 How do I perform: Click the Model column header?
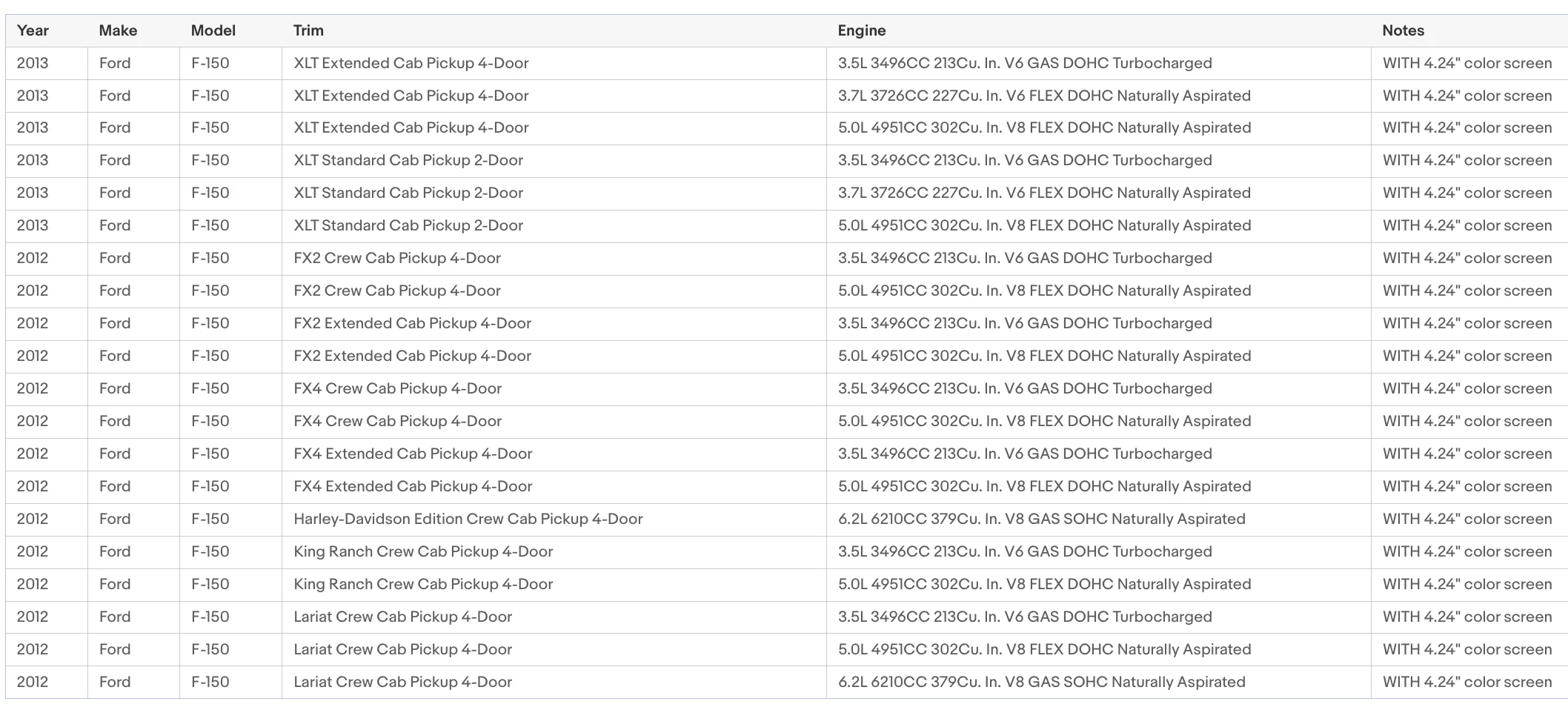click(230, 30)
